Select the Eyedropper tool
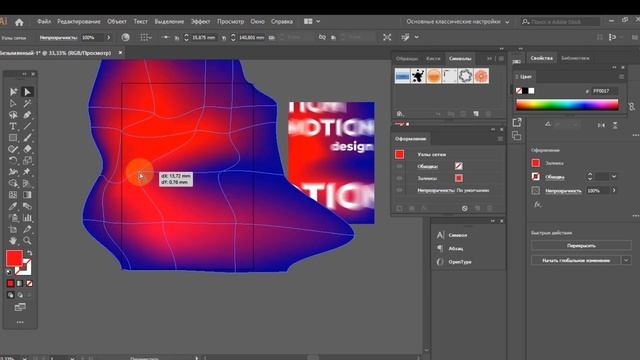The image size is (640, 360). point(13,206)
